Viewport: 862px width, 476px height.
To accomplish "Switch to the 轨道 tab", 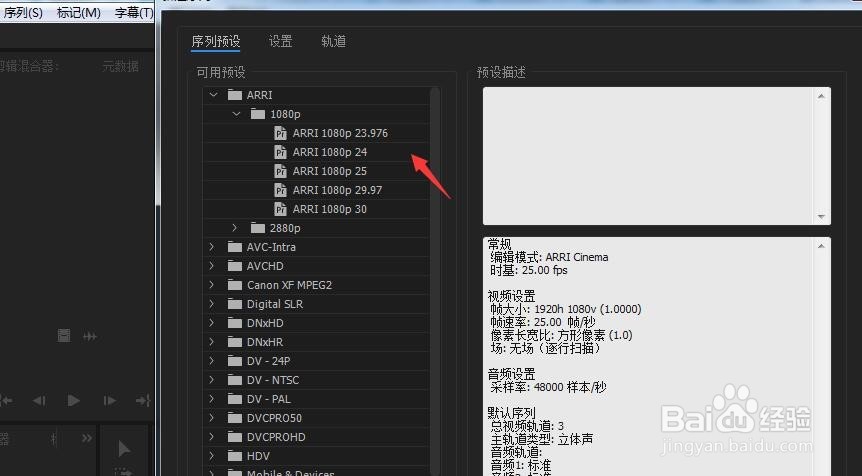I will 333,41.
